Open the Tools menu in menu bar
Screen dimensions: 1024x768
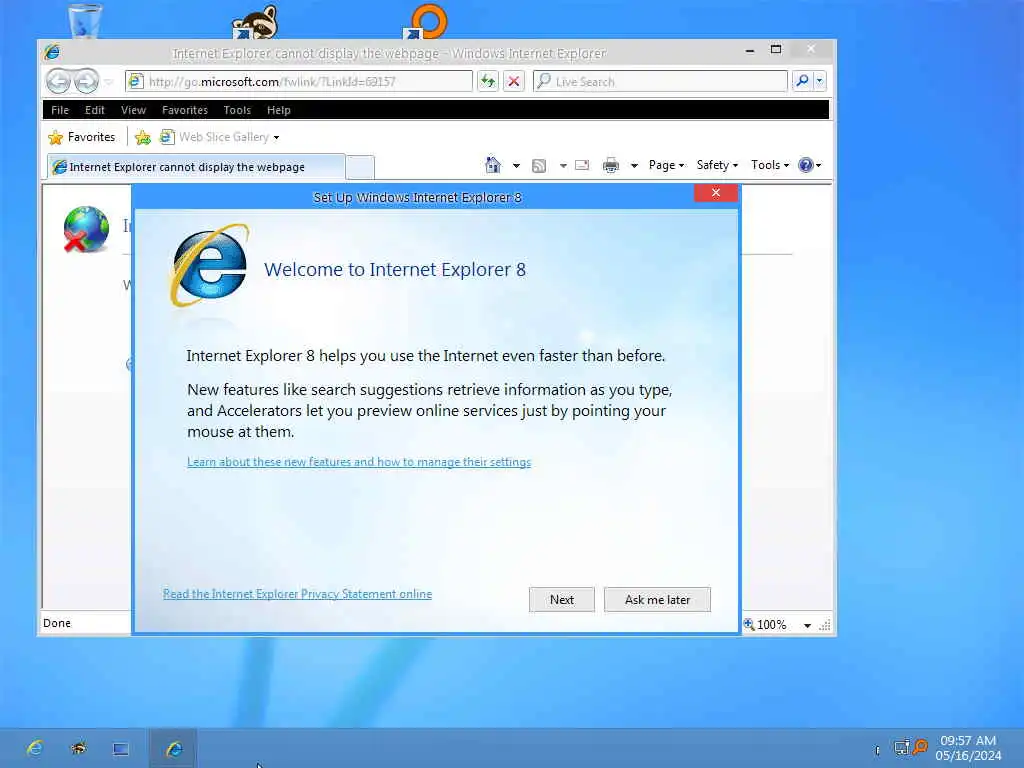pos(237,110)
